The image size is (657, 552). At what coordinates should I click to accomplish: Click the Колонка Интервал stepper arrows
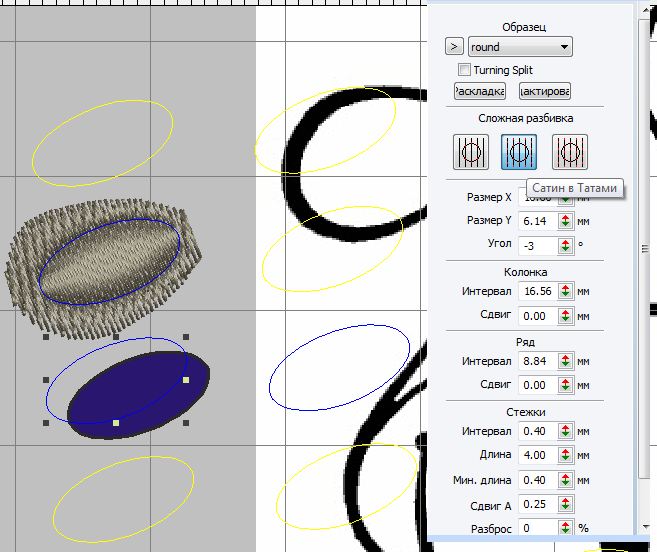[565, 291]
